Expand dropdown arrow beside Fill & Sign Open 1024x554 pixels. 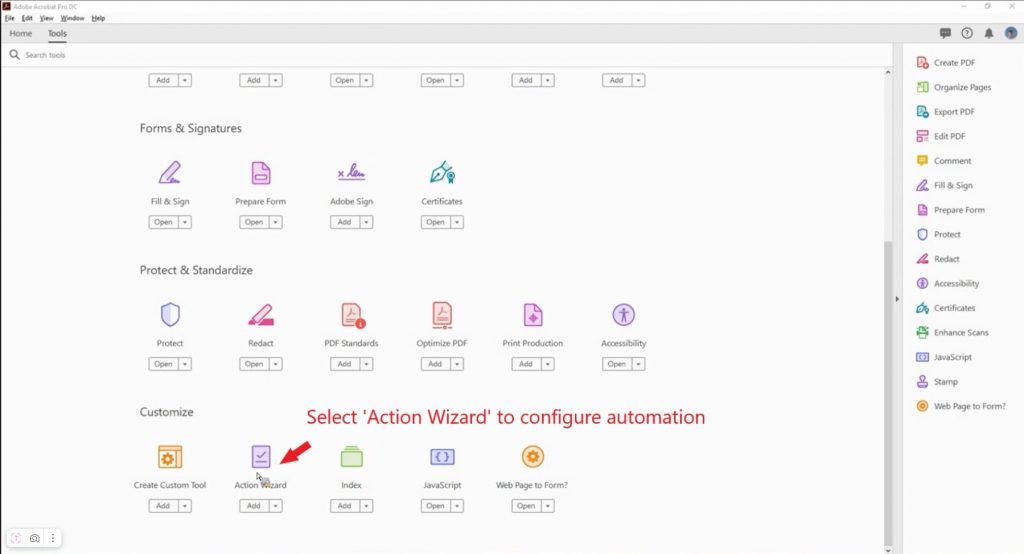click(185, 222)
